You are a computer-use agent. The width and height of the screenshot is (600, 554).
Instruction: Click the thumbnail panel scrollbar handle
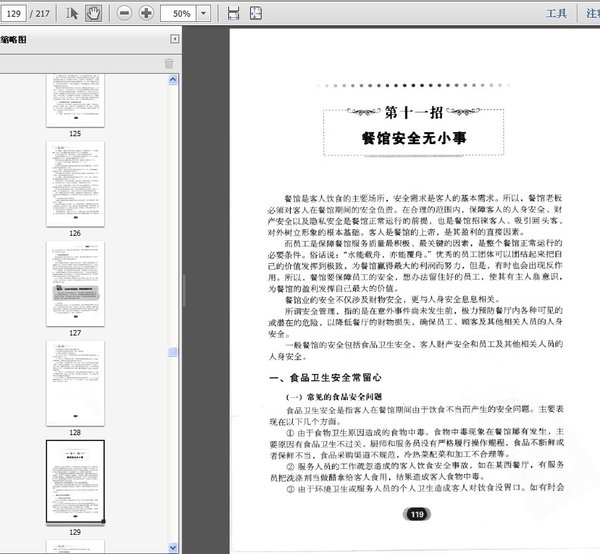coord(173,352)
